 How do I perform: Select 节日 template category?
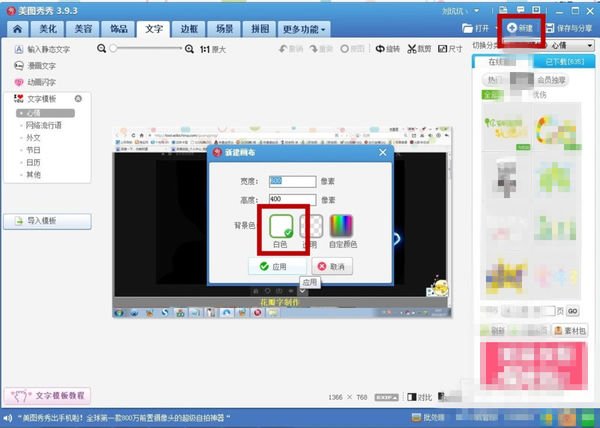tap(33, 150)
